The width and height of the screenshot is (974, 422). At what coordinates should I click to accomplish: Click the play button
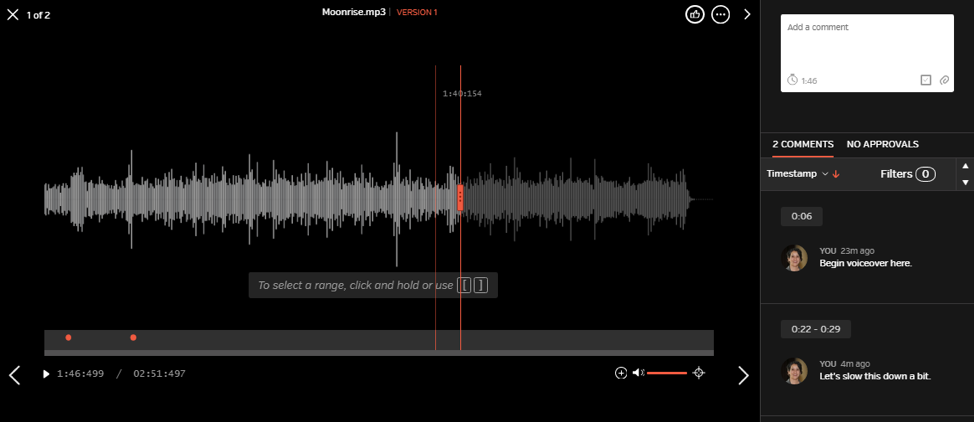[x=46, y=374]
